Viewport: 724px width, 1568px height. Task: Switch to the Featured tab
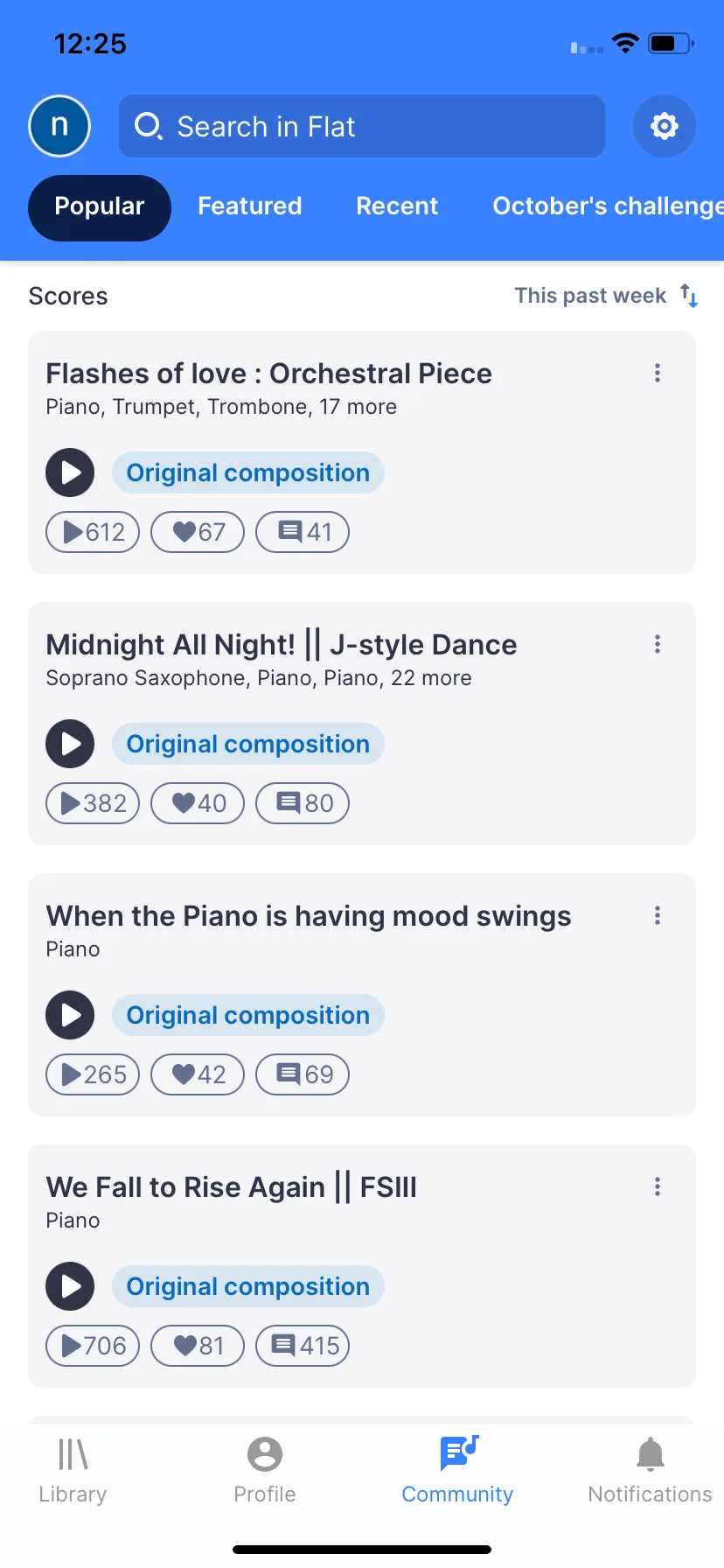coord(250,206)
